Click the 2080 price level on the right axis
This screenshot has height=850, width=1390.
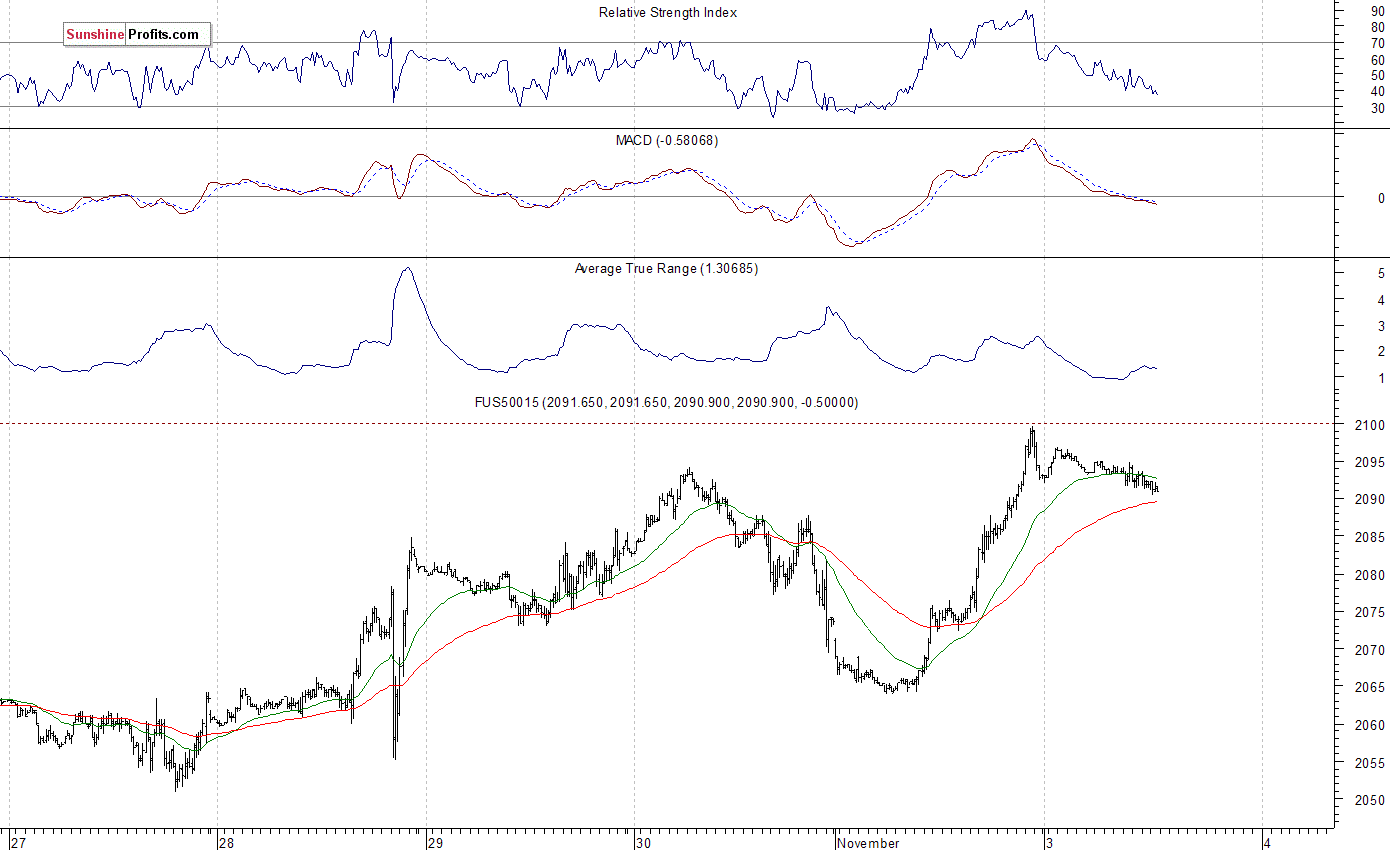click(x=1371, y=576)
